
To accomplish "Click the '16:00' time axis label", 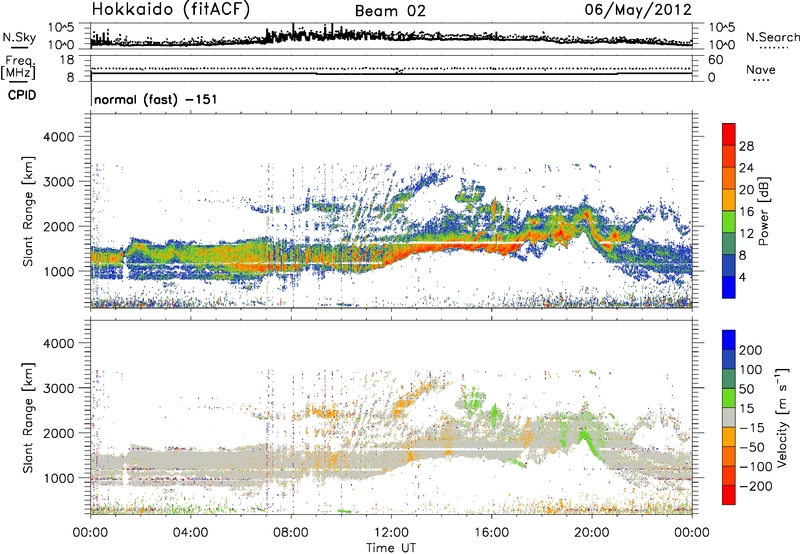I will pyautogui.click(x=492, y=533).
